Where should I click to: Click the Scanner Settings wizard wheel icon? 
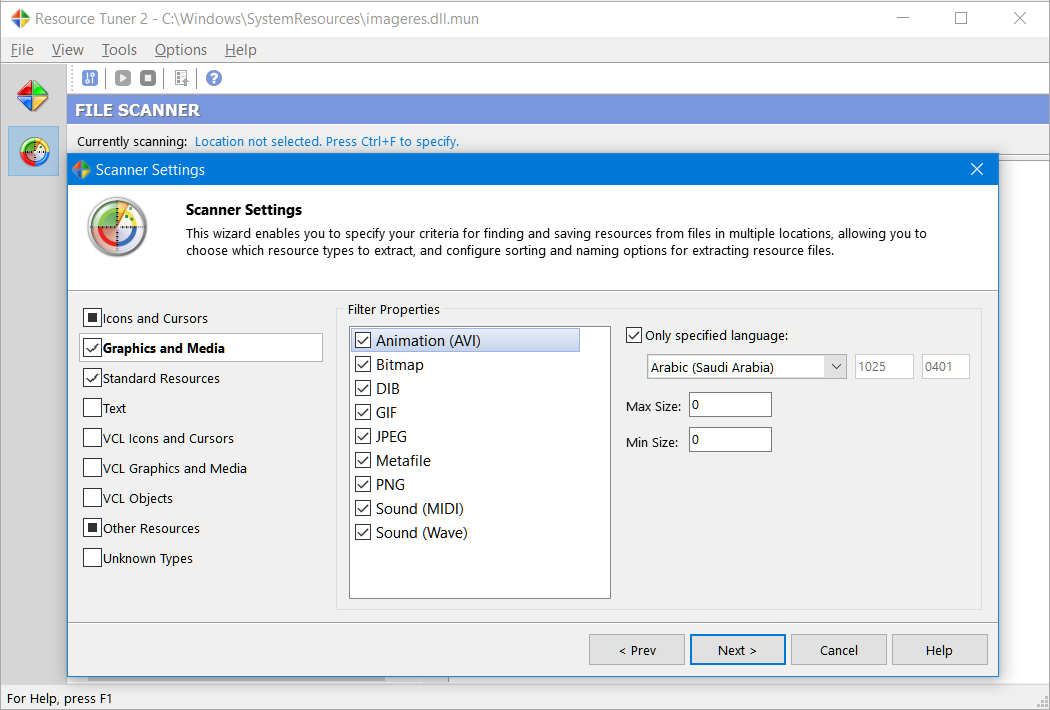click(117, 227)
